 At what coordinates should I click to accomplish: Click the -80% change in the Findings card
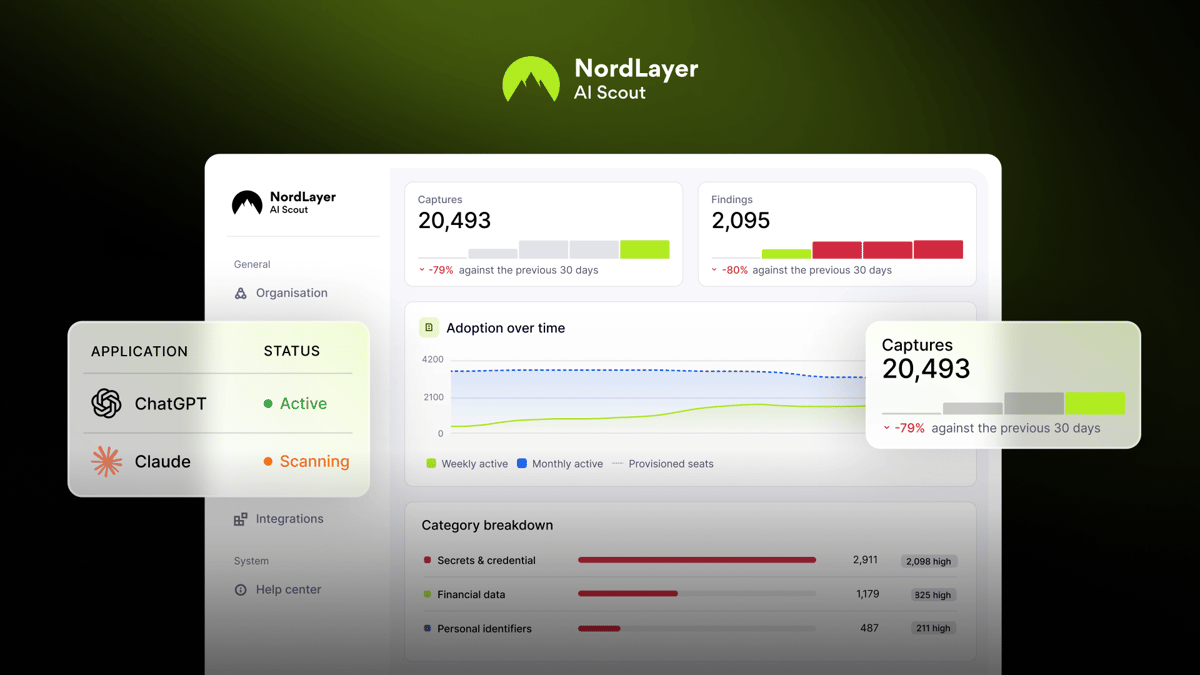coord(735,270)
